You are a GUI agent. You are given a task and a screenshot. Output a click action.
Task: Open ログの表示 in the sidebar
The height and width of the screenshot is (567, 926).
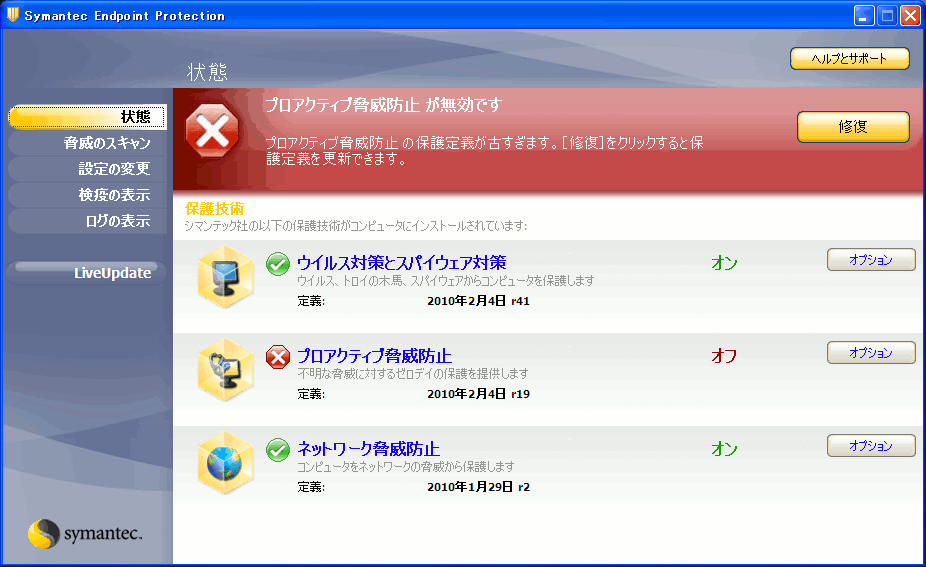pos(87,221)
